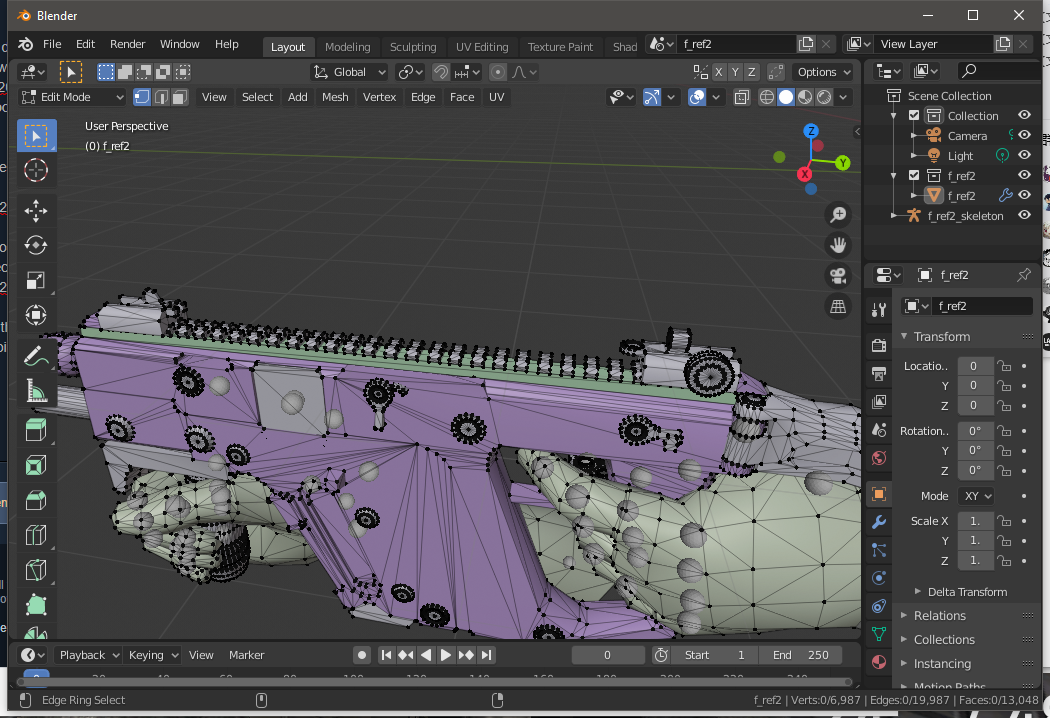
Task: Switch to the Sculpting workspace tab
Action: tap(412, 47)
